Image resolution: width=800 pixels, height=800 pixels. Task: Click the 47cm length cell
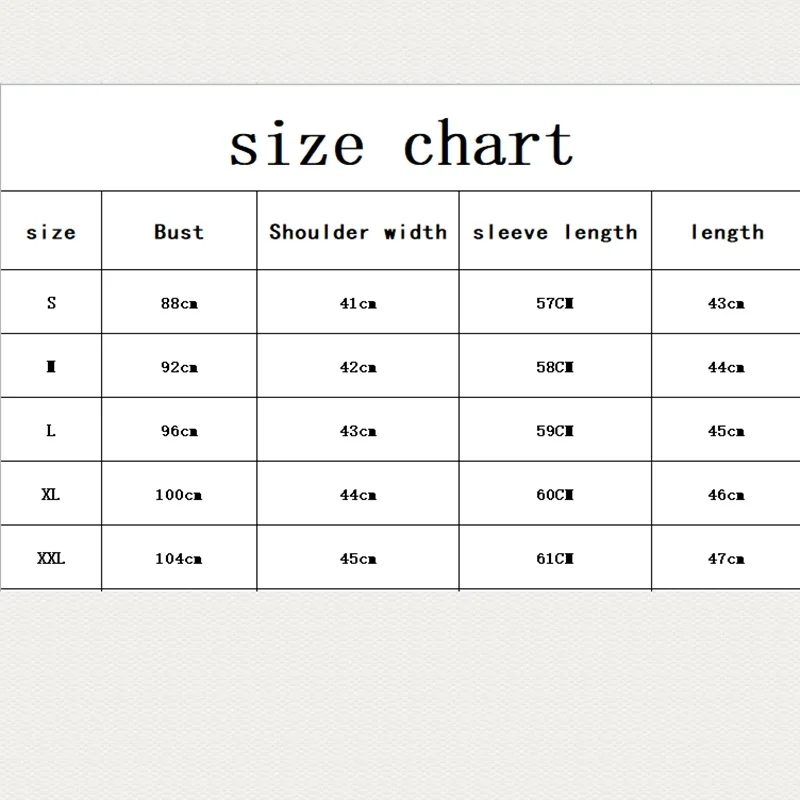click(726, 558)
